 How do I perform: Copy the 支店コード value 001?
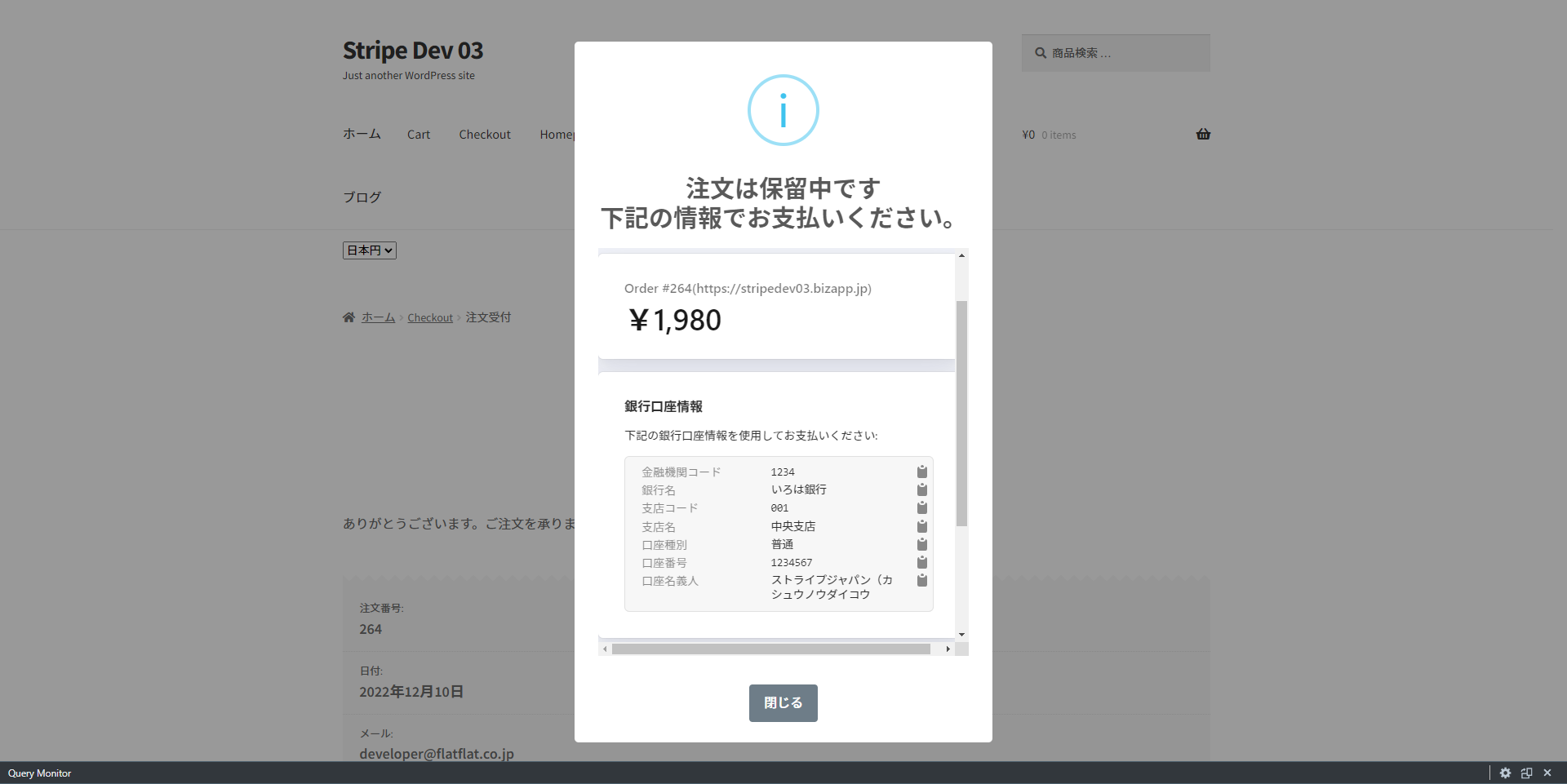point(921,507)
